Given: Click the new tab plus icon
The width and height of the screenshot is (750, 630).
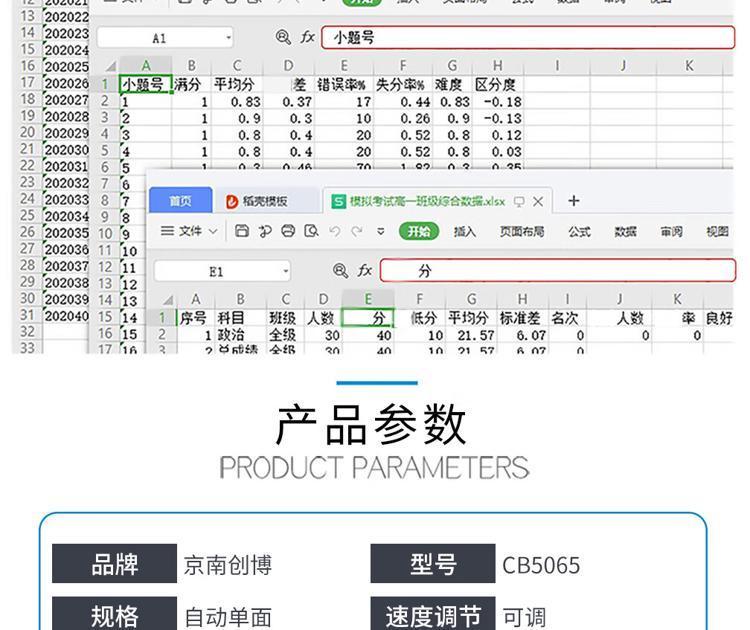Looking at the screenshot, I should 573,200.
